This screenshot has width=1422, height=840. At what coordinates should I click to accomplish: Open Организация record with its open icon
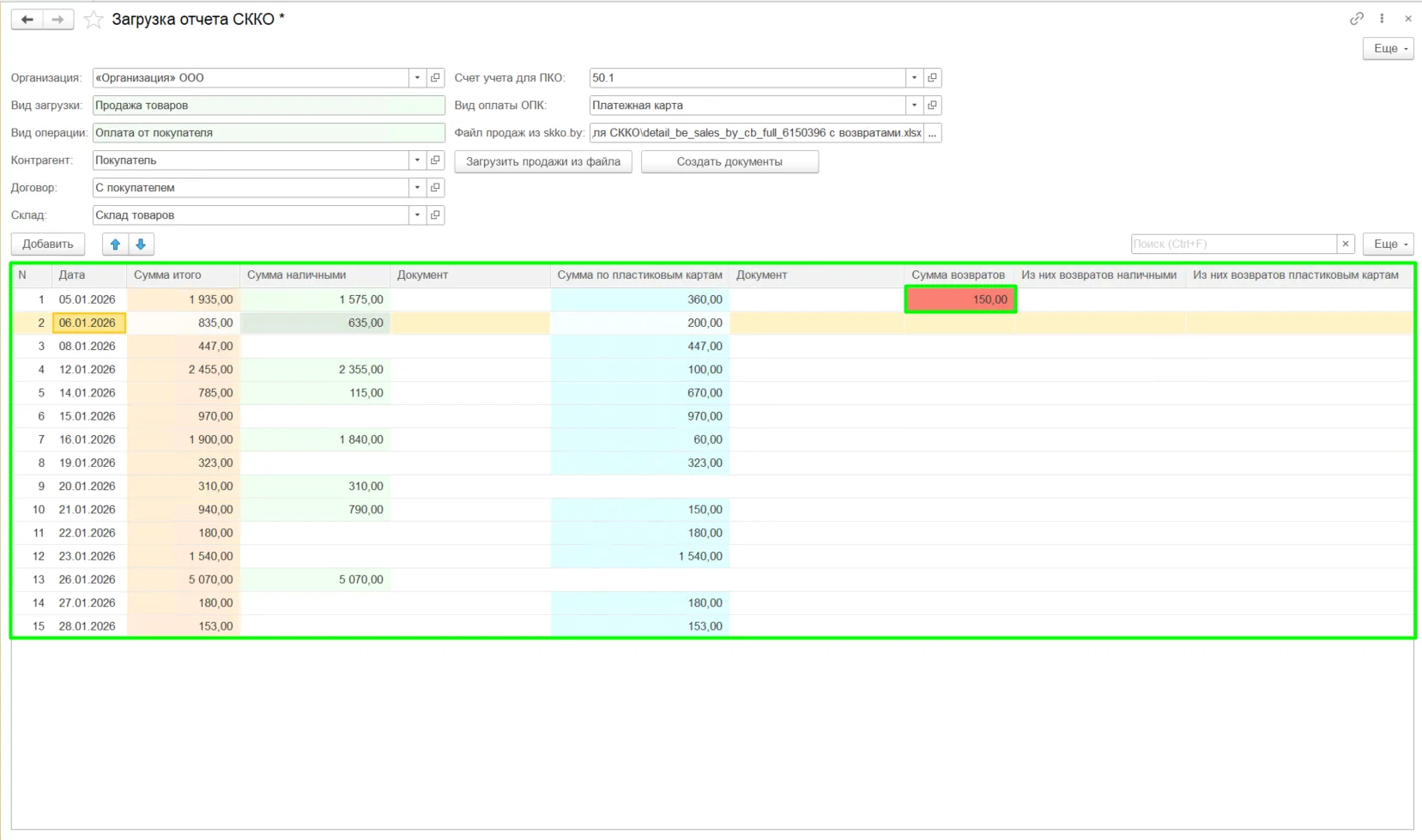pyautogui.click(x=436, y=78)
